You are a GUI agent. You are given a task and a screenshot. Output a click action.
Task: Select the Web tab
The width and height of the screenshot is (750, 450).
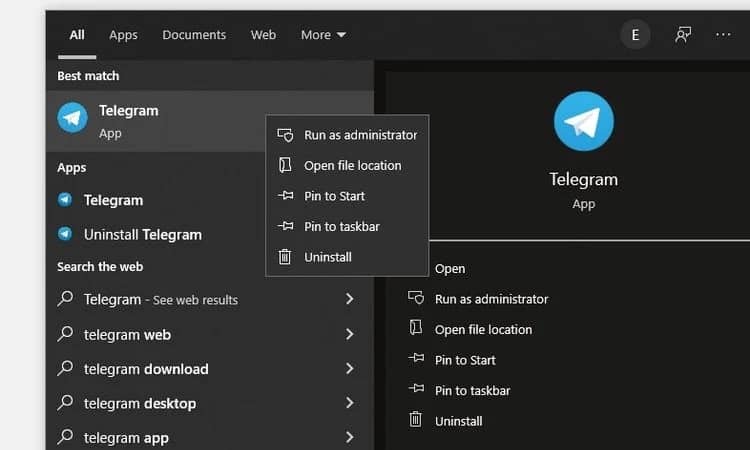coord(263,35)
